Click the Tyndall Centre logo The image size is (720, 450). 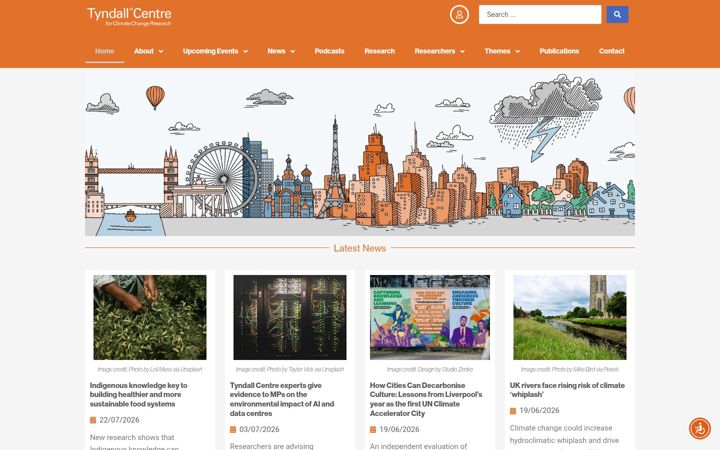tap(129, 17)
